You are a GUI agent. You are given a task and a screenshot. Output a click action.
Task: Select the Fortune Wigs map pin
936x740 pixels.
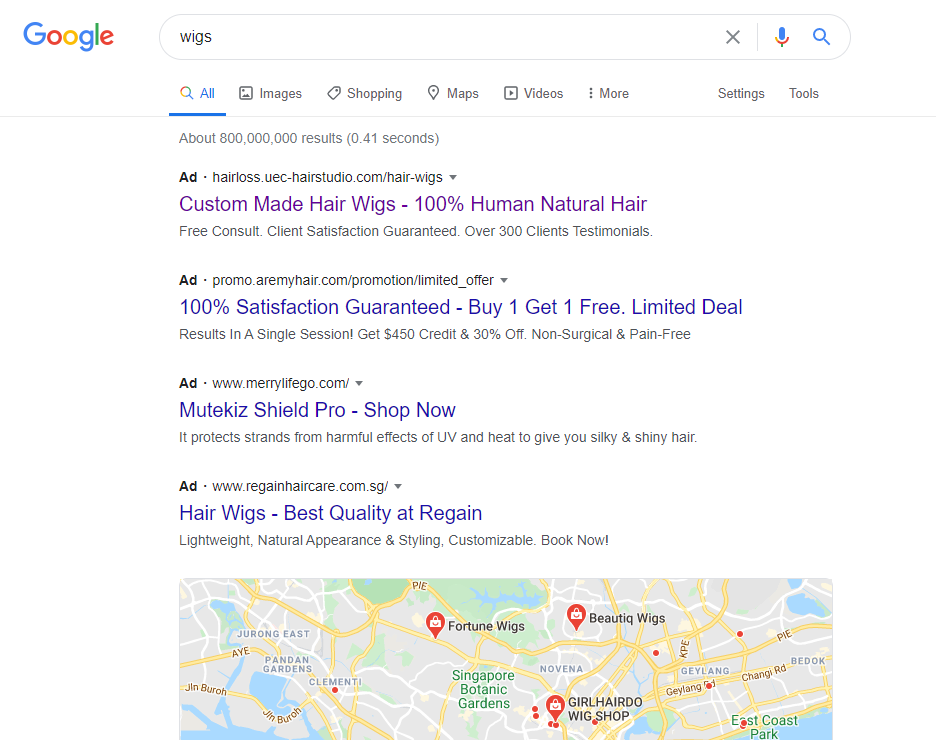[435, 625]
